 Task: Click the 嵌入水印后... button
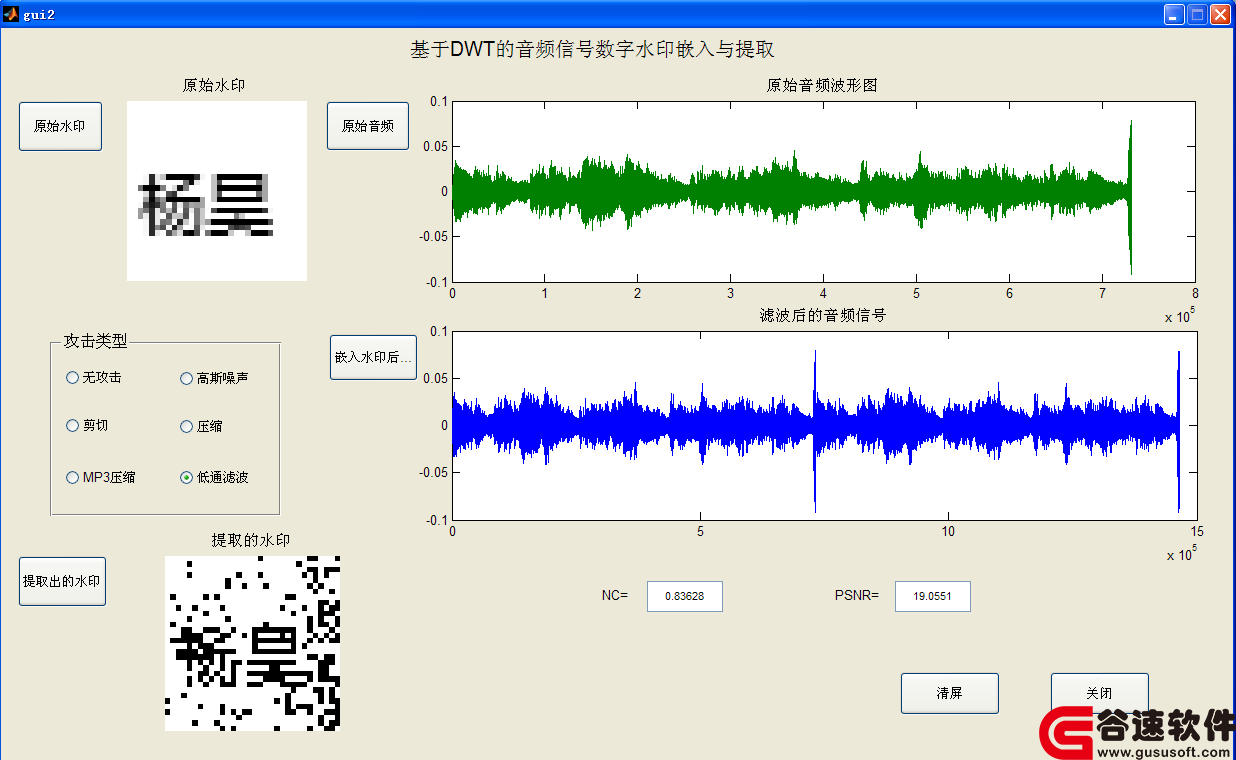pyautogui.click(x=373, y=357)
